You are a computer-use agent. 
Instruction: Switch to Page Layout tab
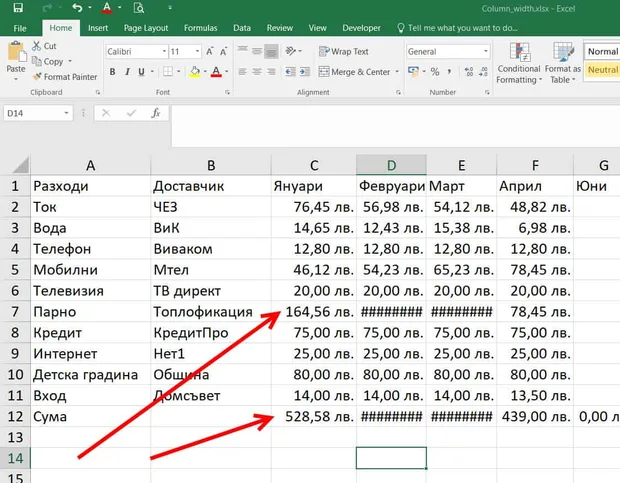click(x=146, y=28)
